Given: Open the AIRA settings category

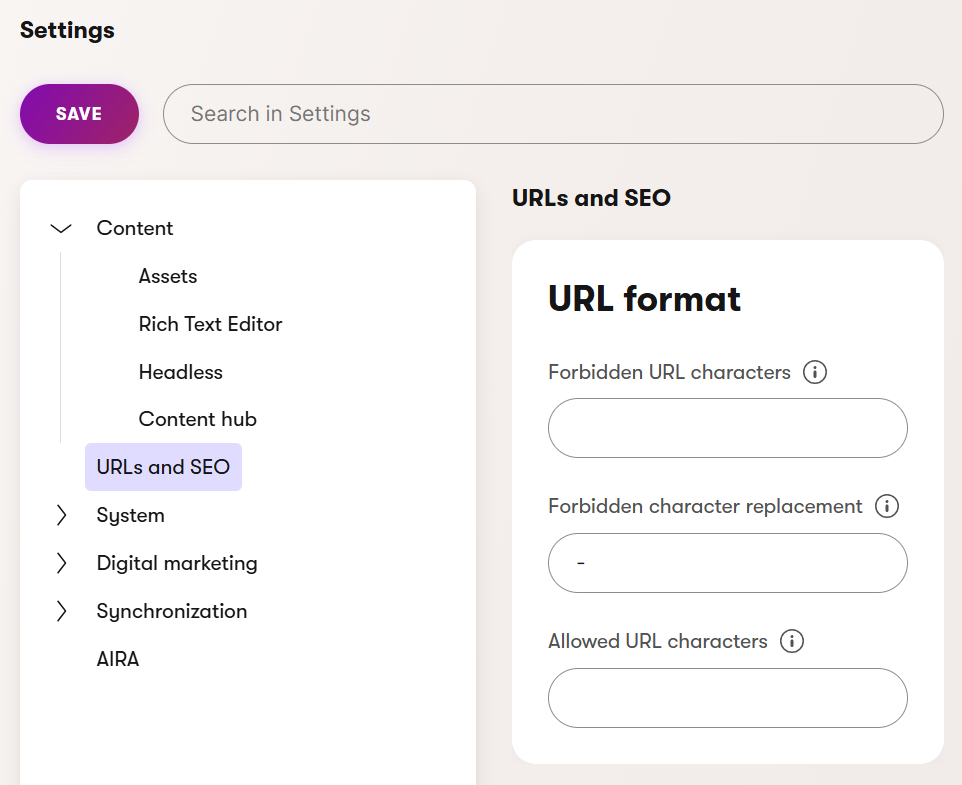Looking at the screenshot, I should (117, 660).
